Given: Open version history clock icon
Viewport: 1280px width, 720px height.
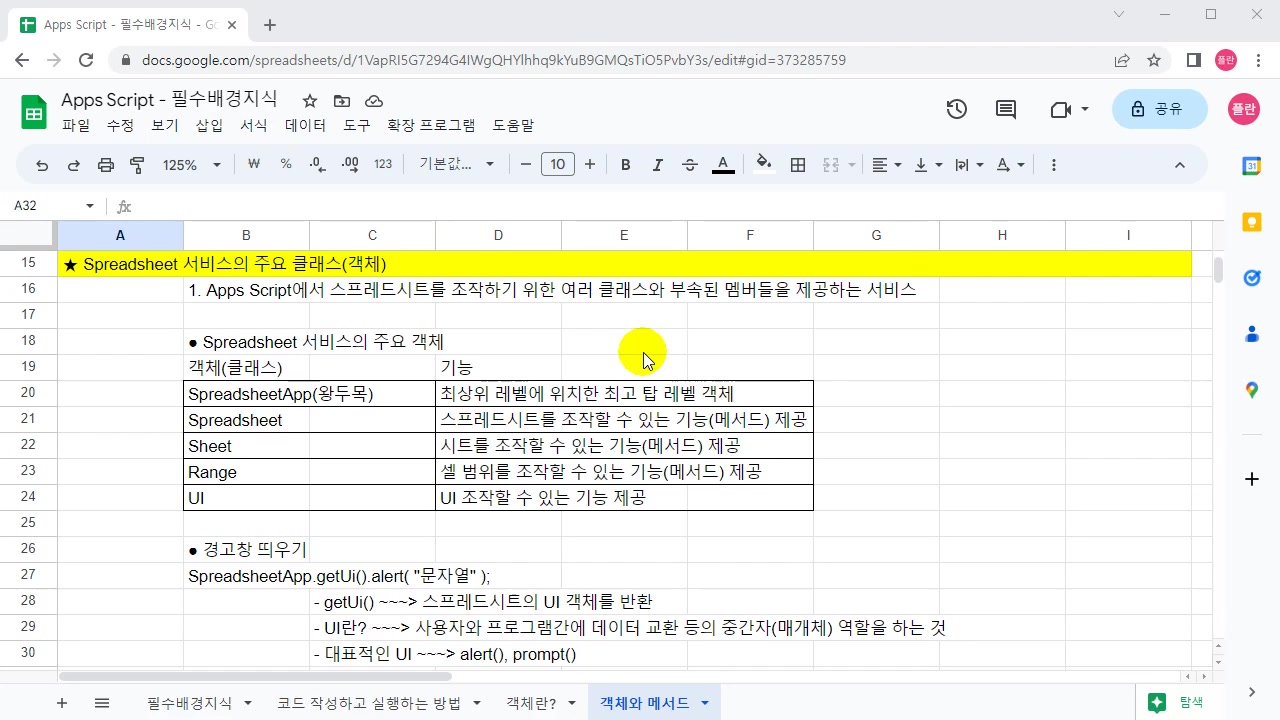Looking at the screenshot, I should click(956, 109).
